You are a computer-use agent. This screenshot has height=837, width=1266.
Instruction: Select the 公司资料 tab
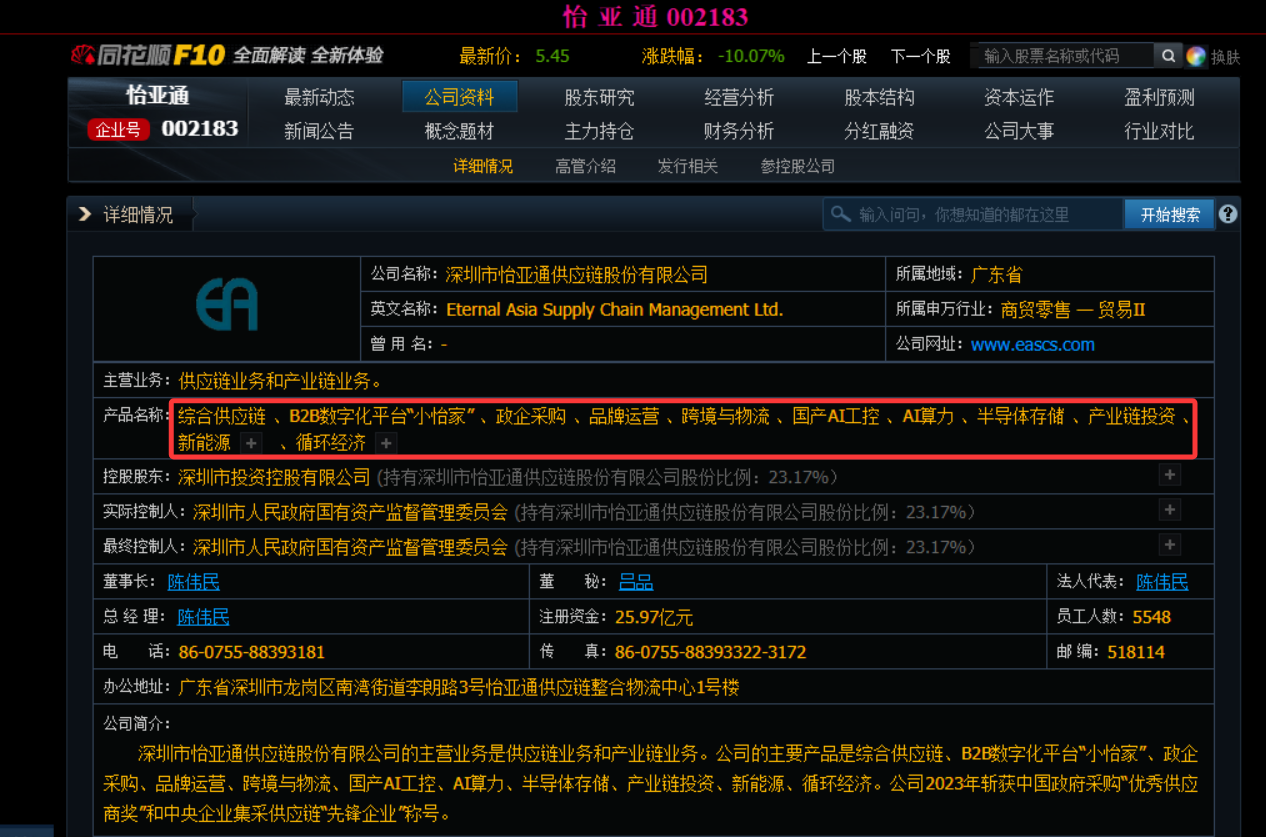pyautogui.click(x=459, y=97)
